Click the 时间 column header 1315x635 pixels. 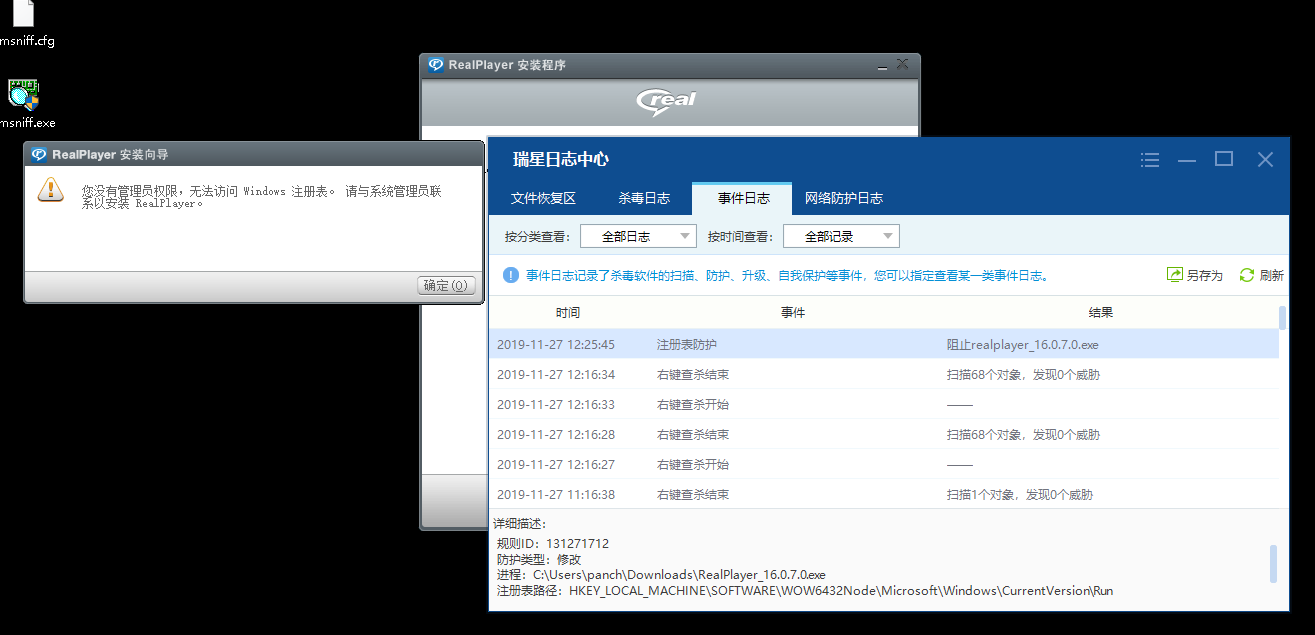coord(568,312)
